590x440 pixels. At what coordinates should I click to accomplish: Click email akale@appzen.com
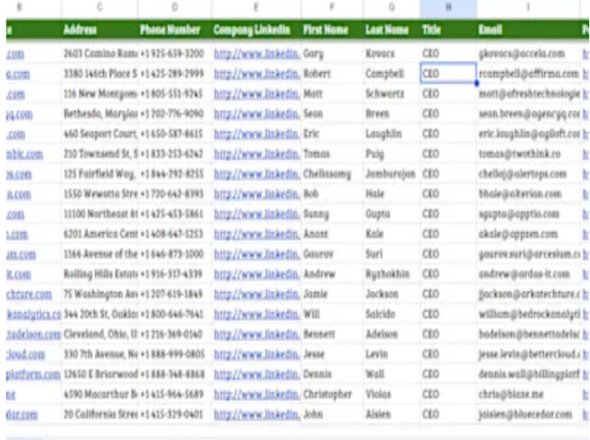pyautogui.click(x=518, y=234)
